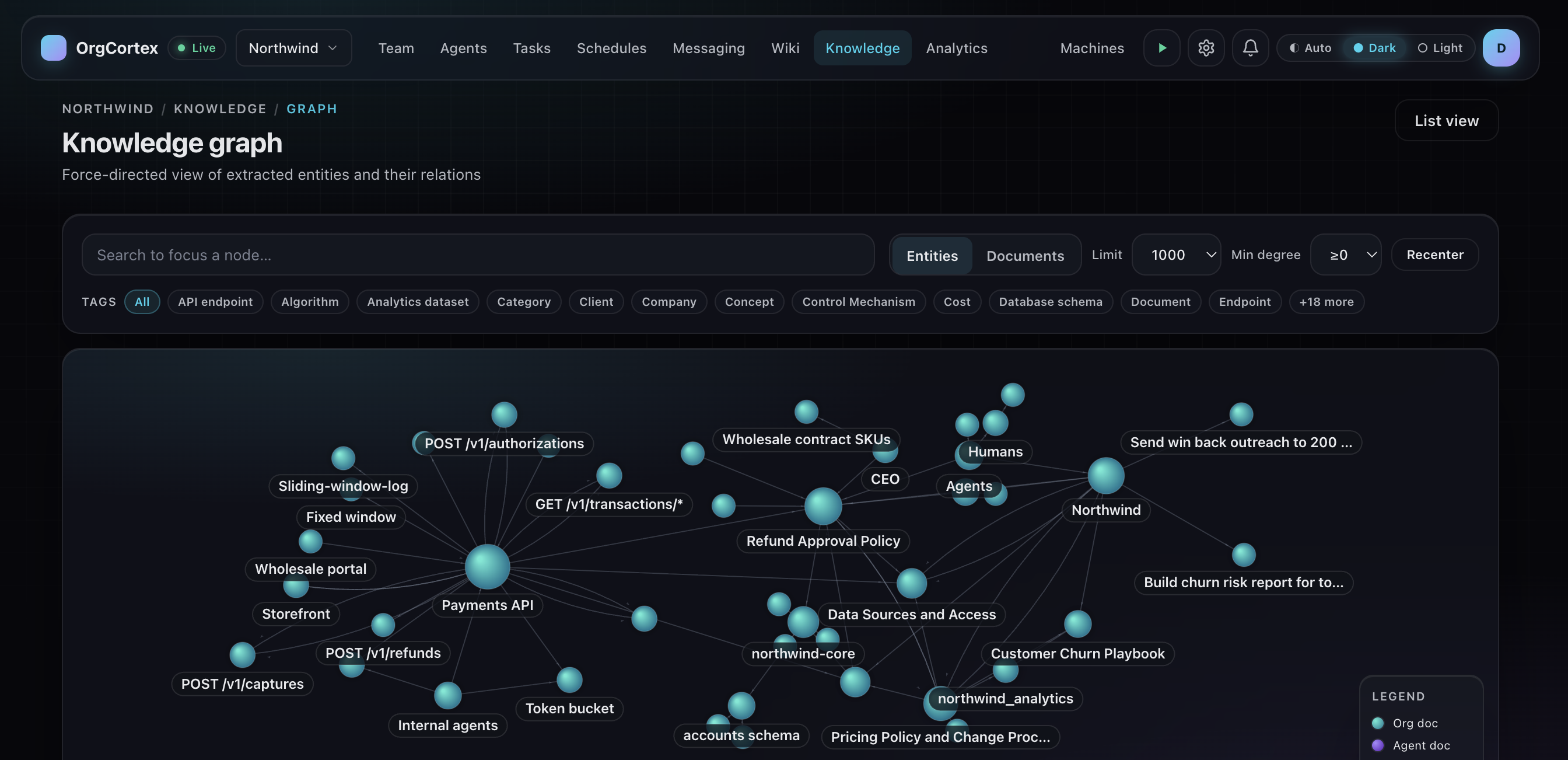Open settings gear icon
The image size is (1568, 760).
[1206, 47]
